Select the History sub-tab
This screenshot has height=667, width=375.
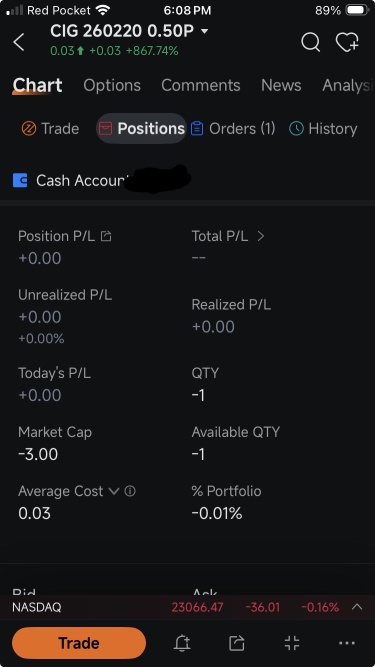(323, 128)
